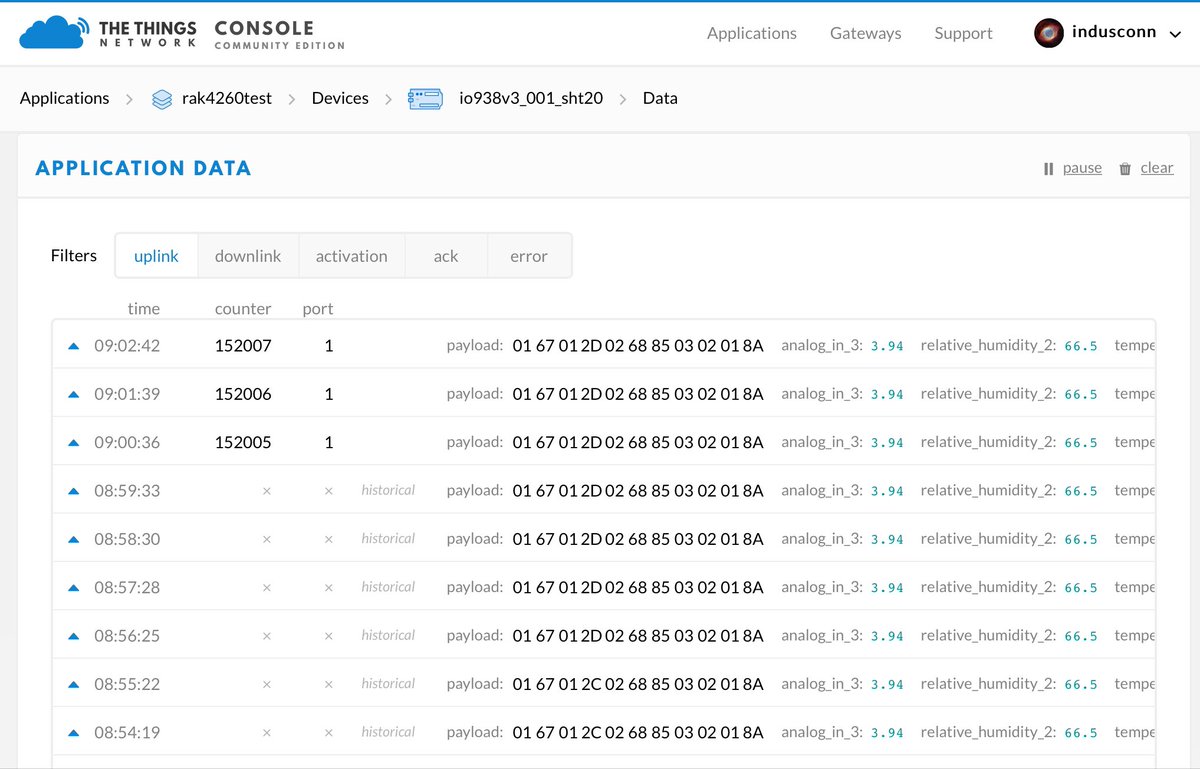Open Support in the top navigation
The width and height of the screenshot is (1200, 769).
pyautogui.click(x=964, y=33)
